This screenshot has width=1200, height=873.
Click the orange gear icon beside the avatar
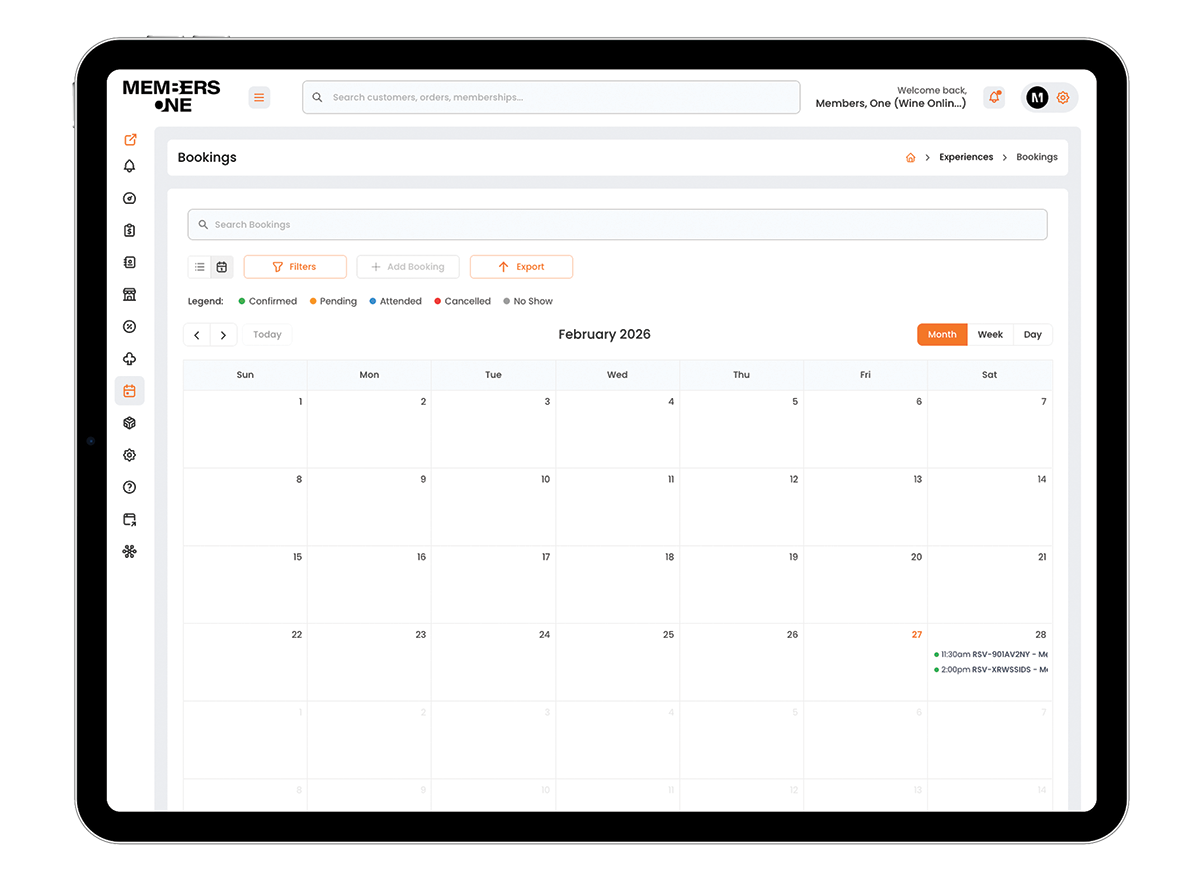pos(1063,97)
